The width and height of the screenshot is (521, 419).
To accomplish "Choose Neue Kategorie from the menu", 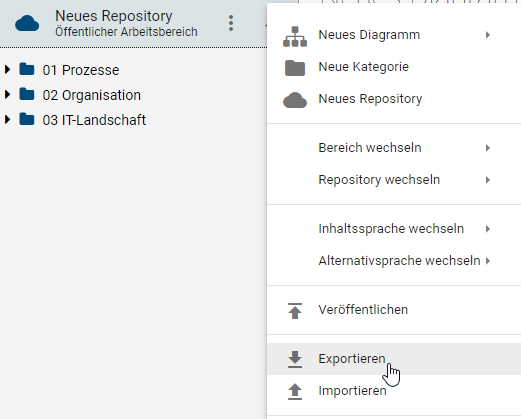I will point(394,67).
